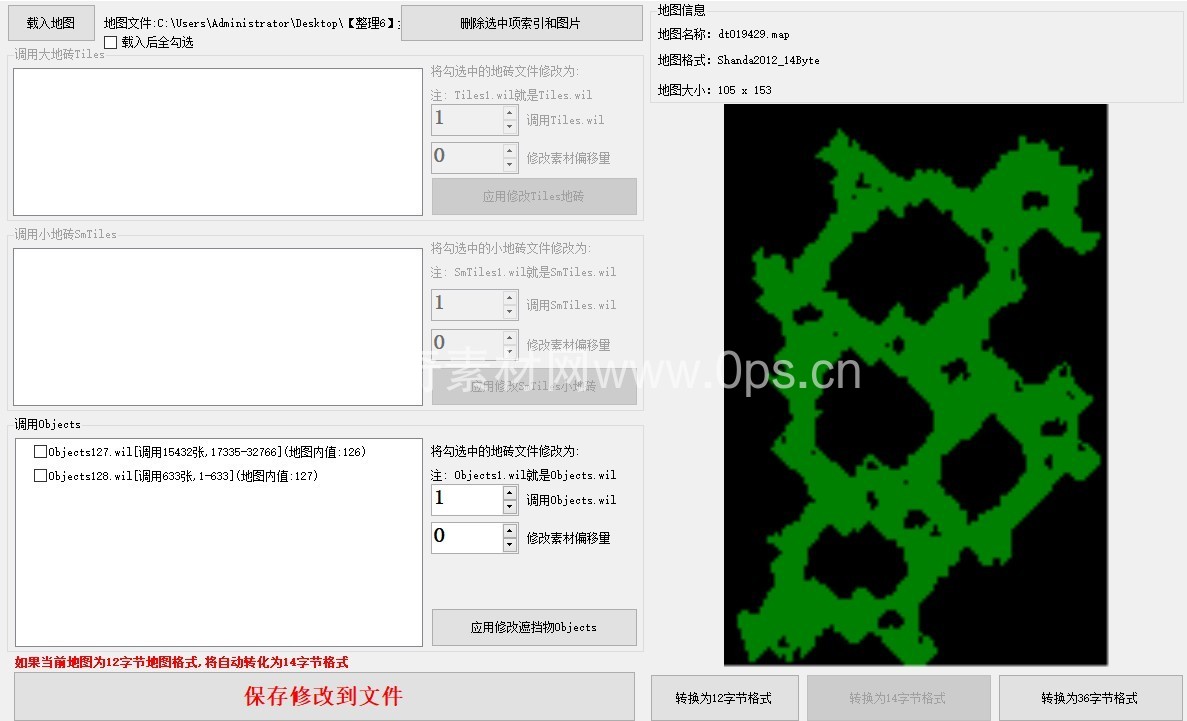1187x721 pixels.
Task: Check the Objects128.wil item
Action: 41,476
